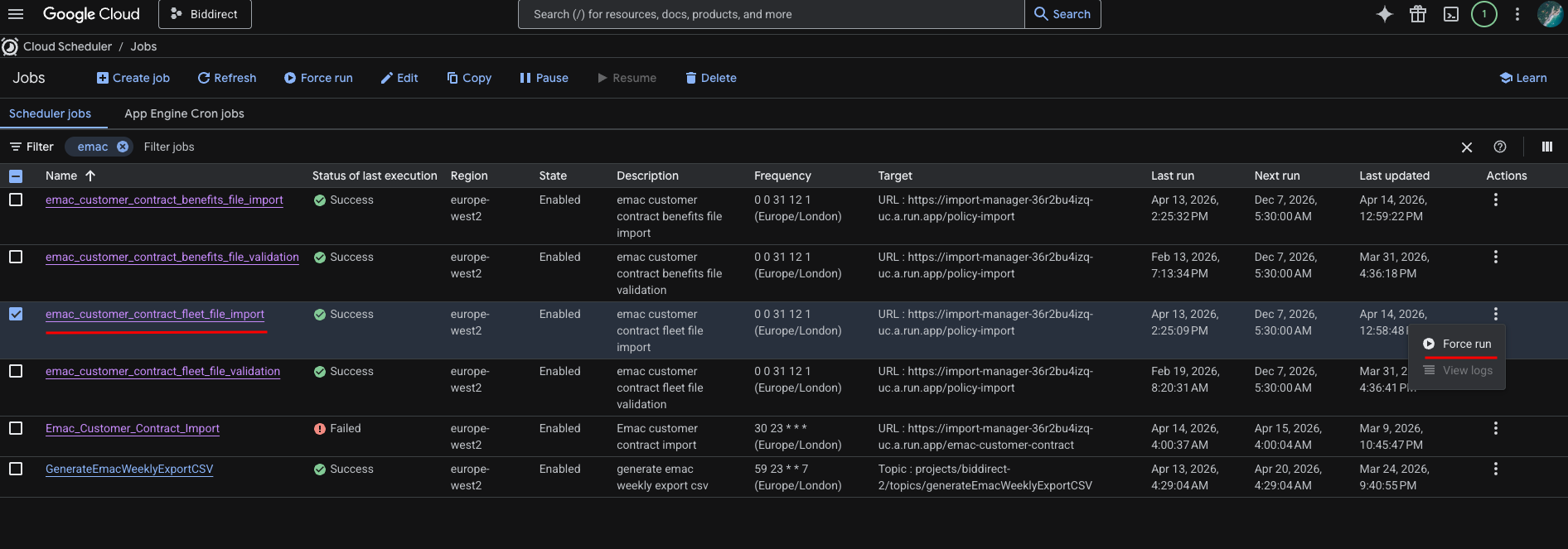Delete the selected job

tap(711, 78)
